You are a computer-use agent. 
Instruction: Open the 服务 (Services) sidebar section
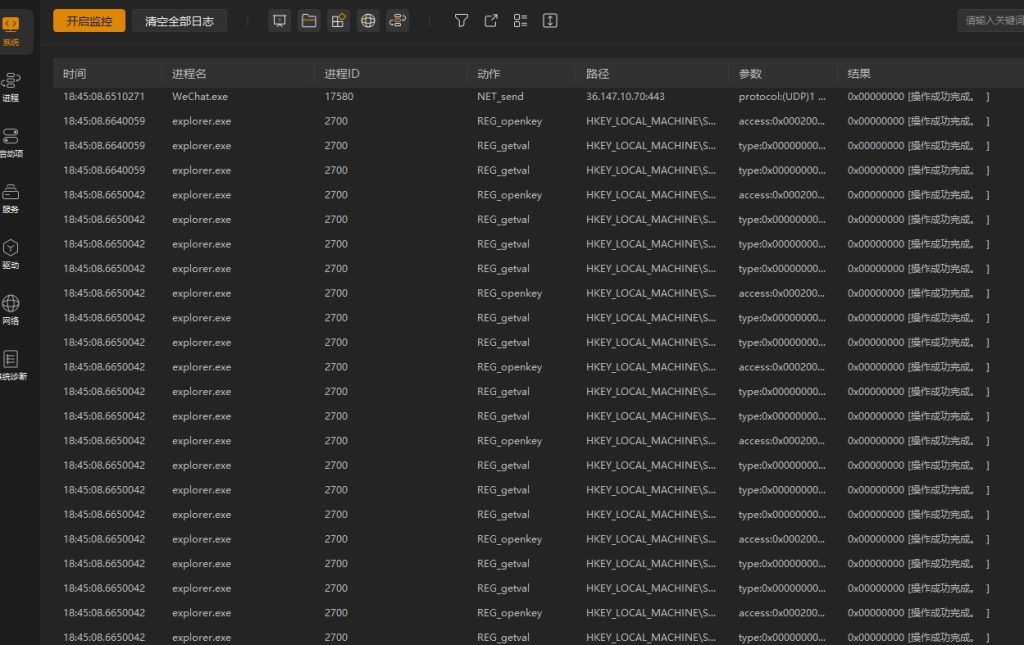[x=11, y=198]
